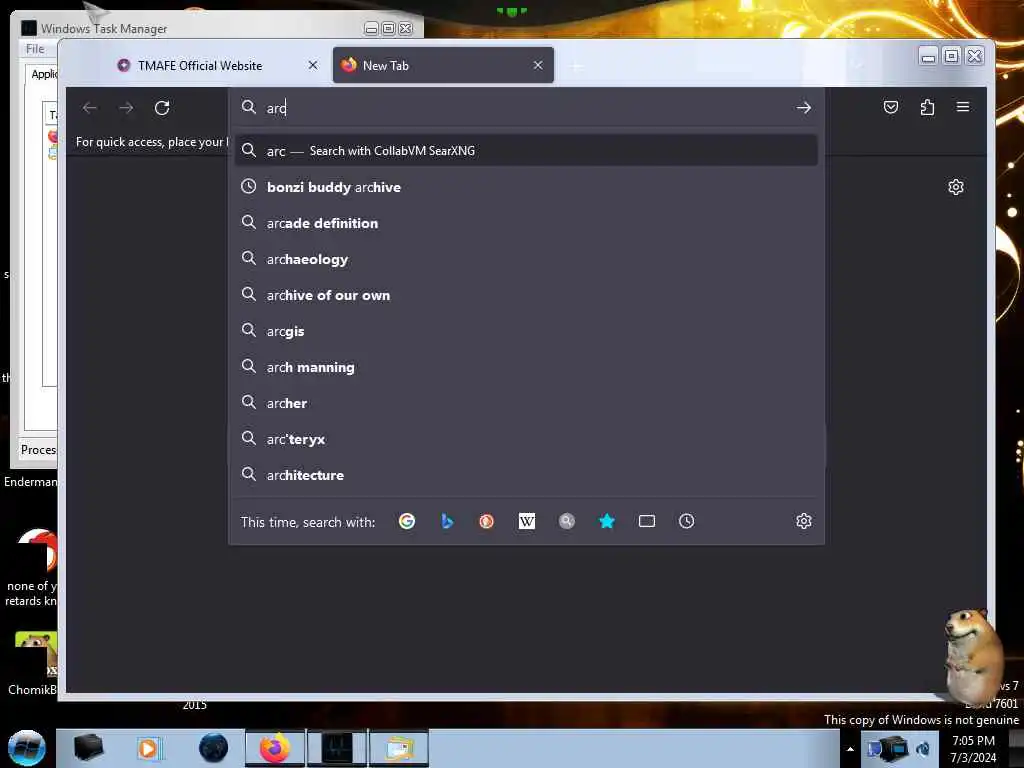Search only in History clock

coord(686,521)
